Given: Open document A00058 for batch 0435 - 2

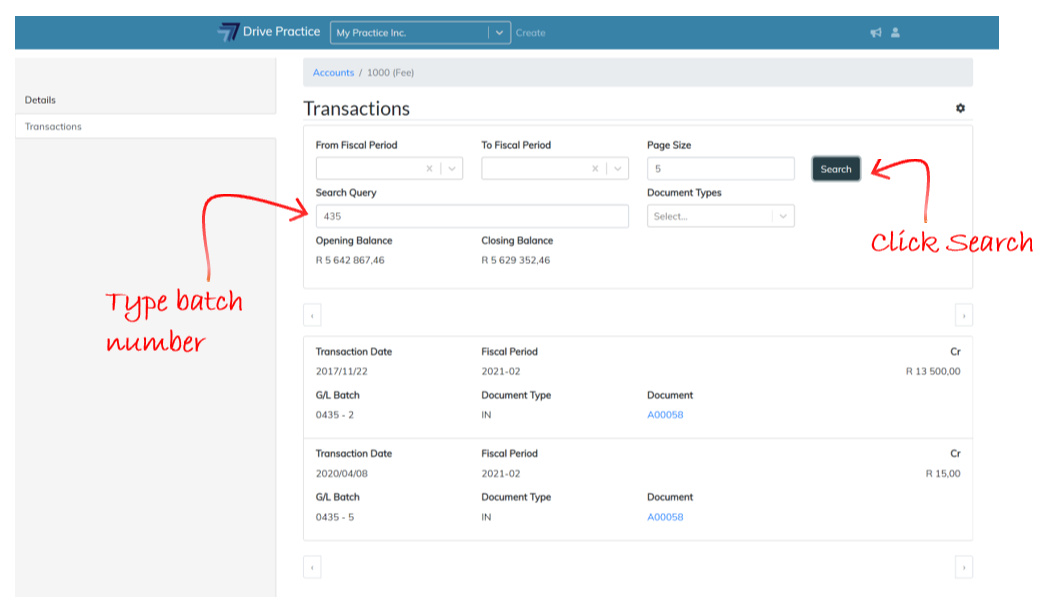Looking at the screenshot, I should click(665, 415).
